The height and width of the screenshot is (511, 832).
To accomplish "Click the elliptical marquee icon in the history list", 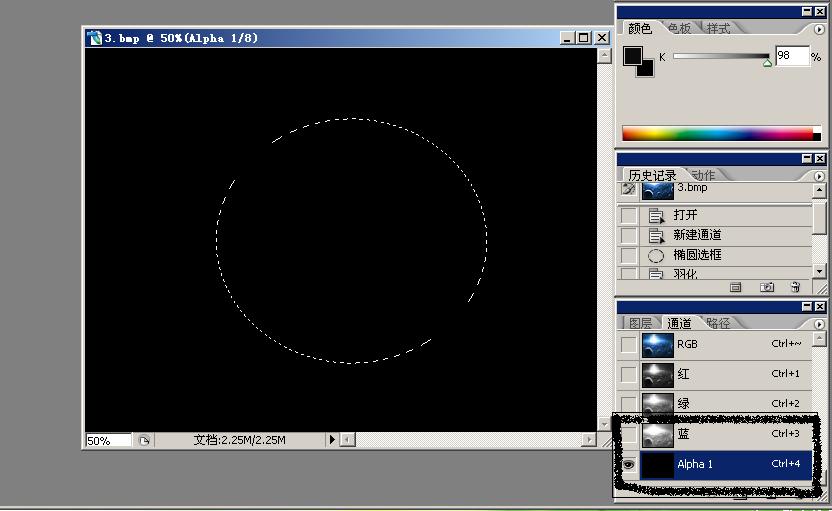I will click(x=656, y=256).
